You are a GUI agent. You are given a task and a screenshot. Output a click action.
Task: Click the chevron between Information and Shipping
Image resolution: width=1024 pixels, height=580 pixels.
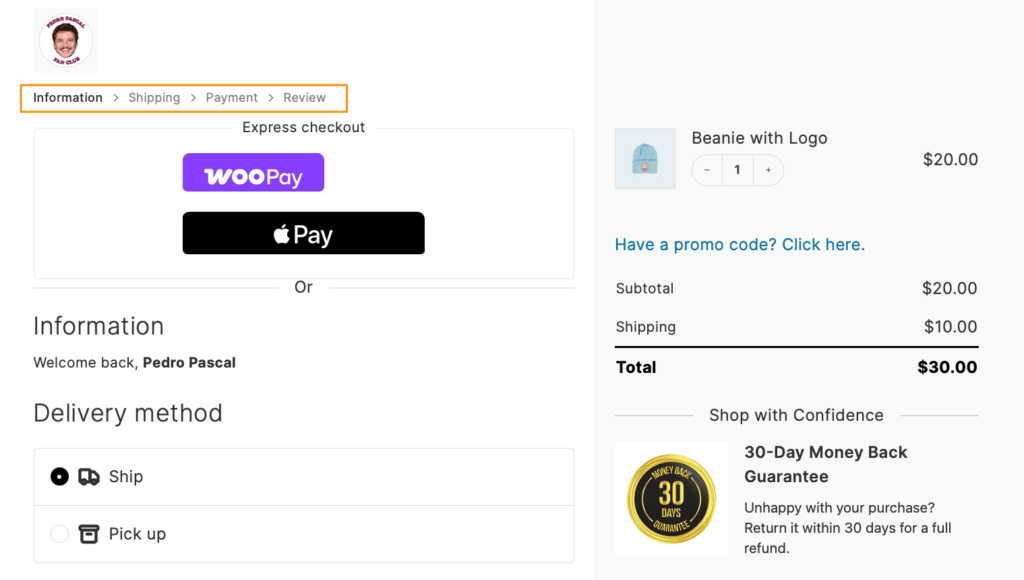(x=116, y=98)
